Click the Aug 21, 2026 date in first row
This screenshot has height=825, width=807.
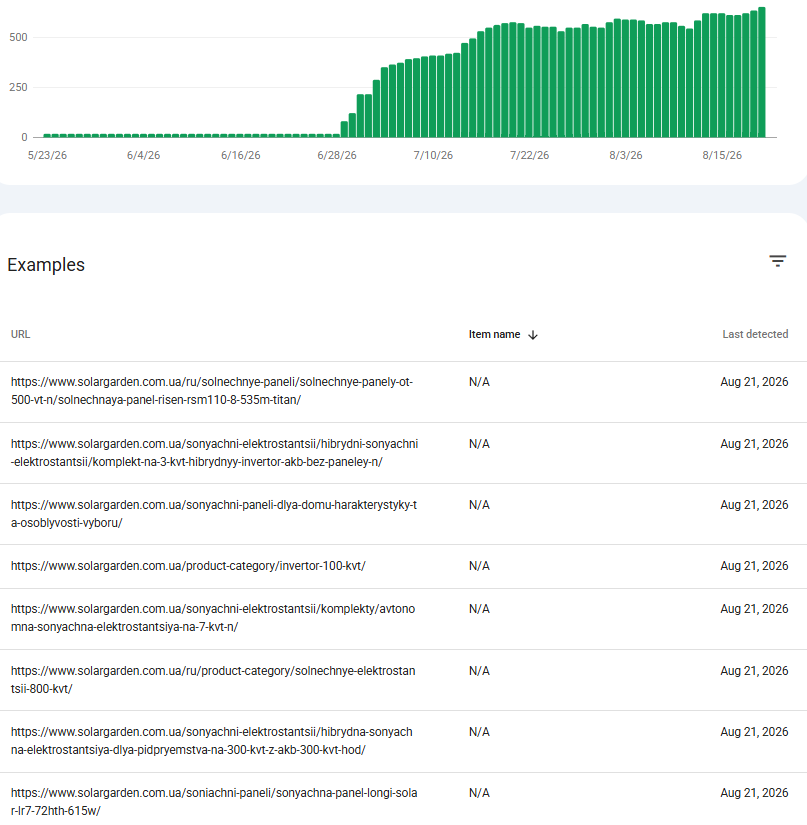point(754,382)
